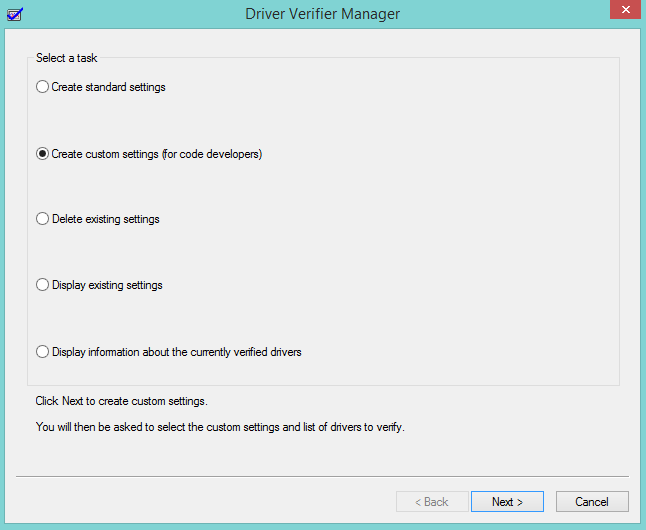646x530 pixels.
Task: Click the horizontal separator line above the buttons
Action: click(322, 476)
